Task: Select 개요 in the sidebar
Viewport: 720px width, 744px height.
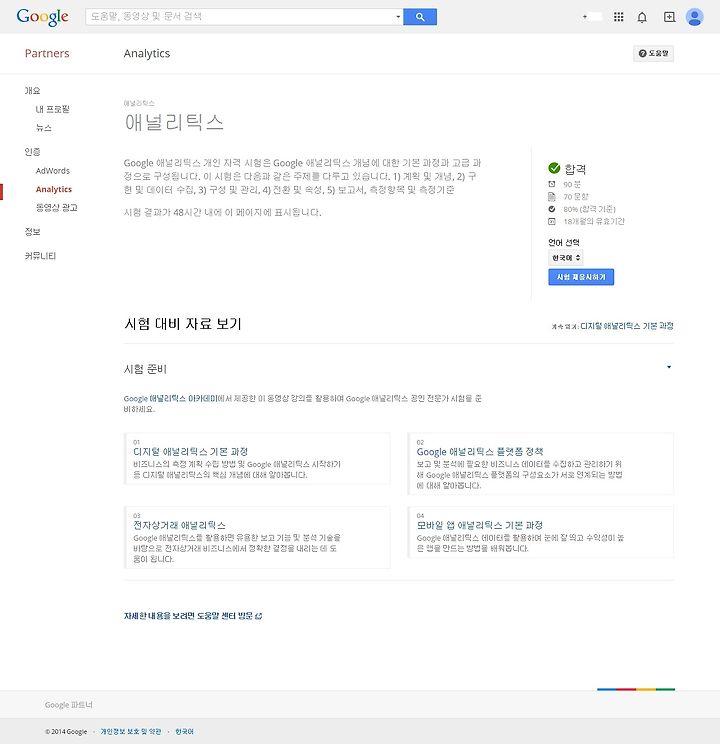Action: tap(32, 91)
